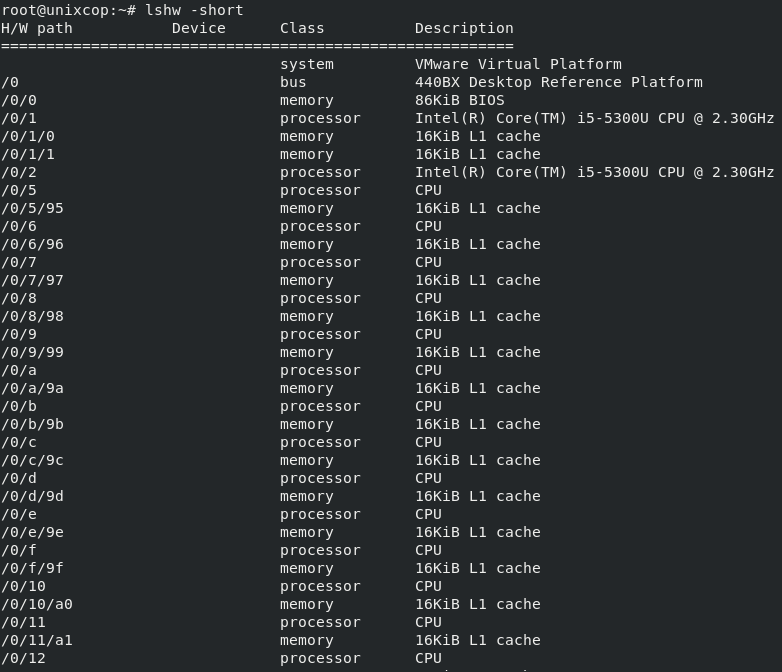Click the 440BX Desktop Reference Platform description

click(x=559, y=82)
